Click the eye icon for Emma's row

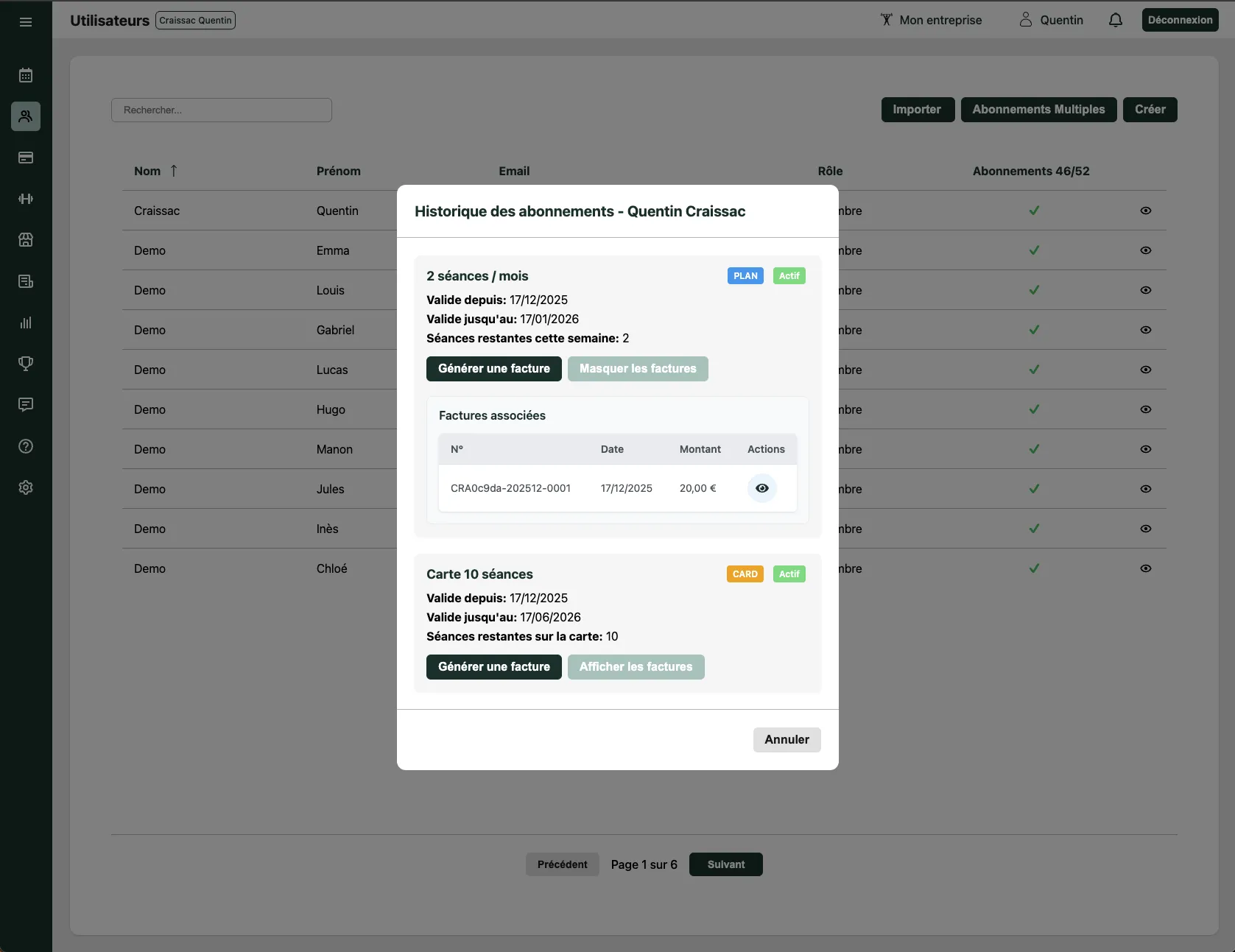[x=1146, y=250]
